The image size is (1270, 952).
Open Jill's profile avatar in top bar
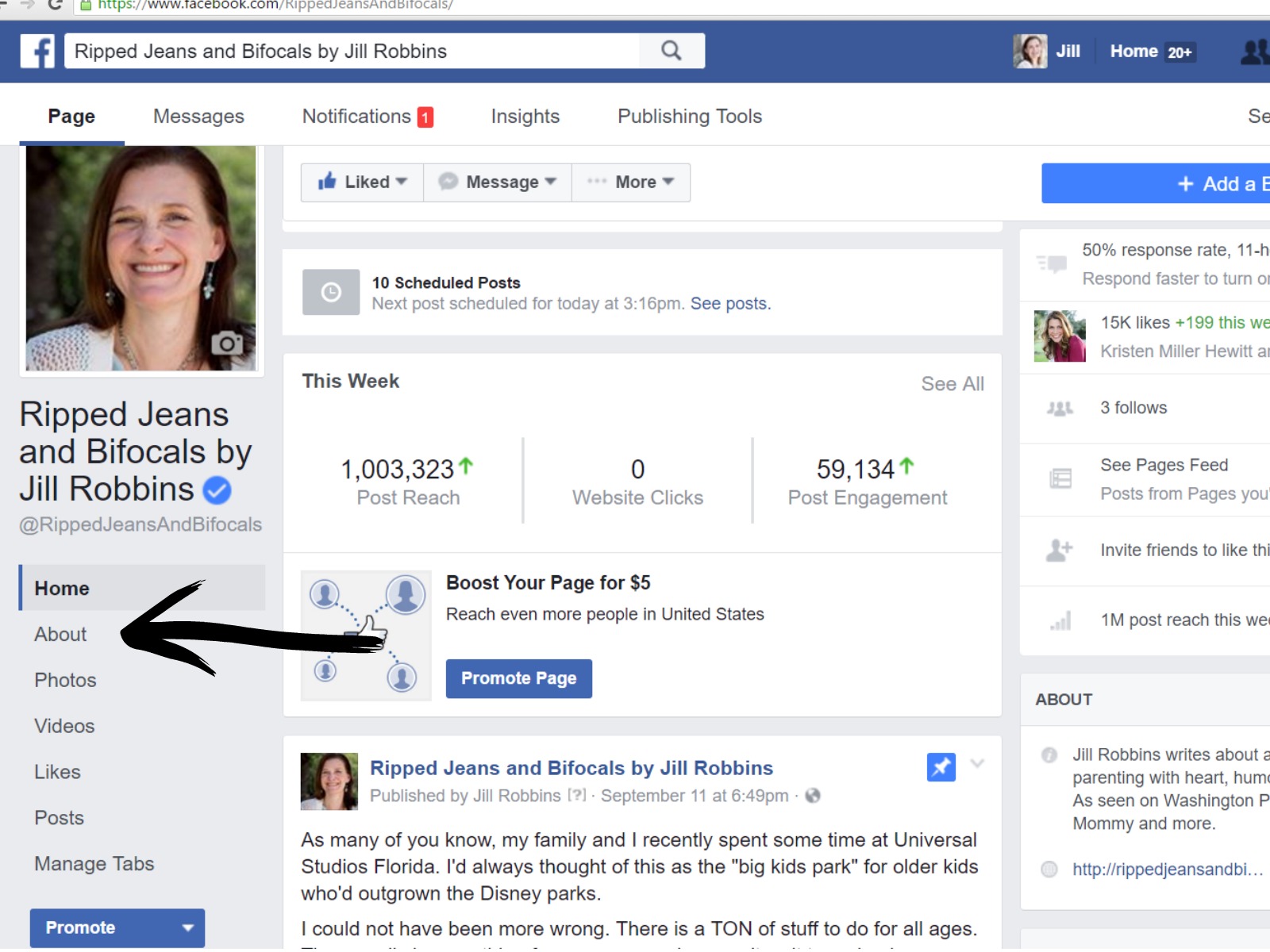[x=1030, y=52]
